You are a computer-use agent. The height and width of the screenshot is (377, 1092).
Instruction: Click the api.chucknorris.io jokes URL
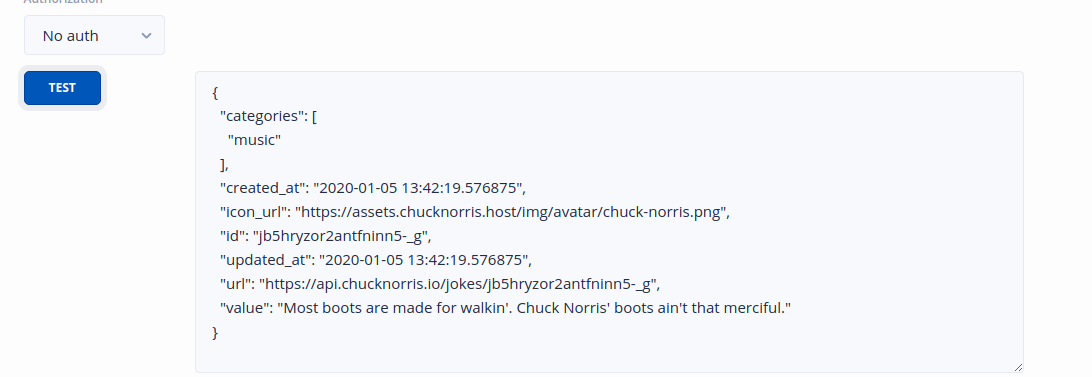click(x=458, y=284)
